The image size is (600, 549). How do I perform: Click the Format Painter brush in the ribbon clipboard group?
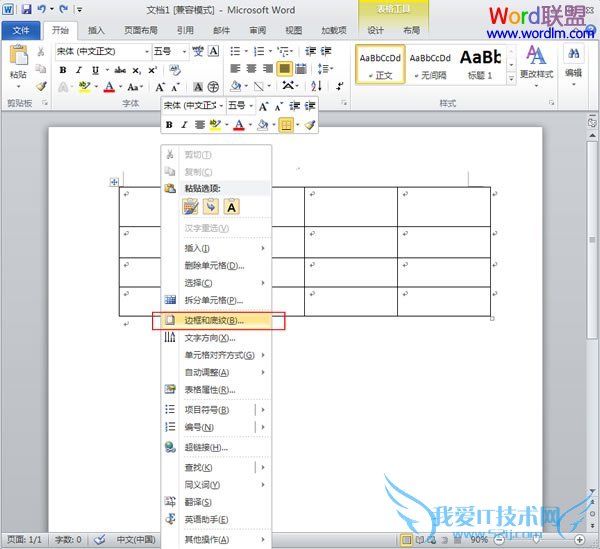[41, 86]
